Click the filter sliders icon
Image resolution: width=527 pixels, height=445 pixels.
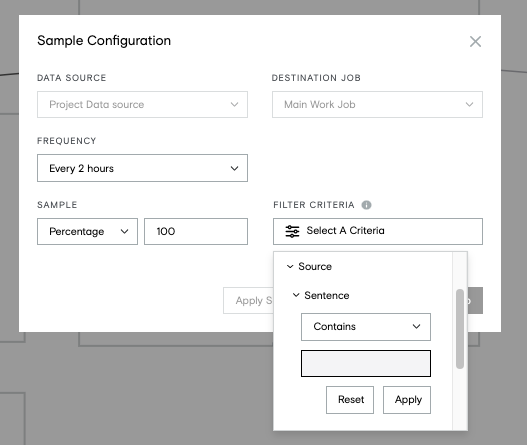point(292,231)
